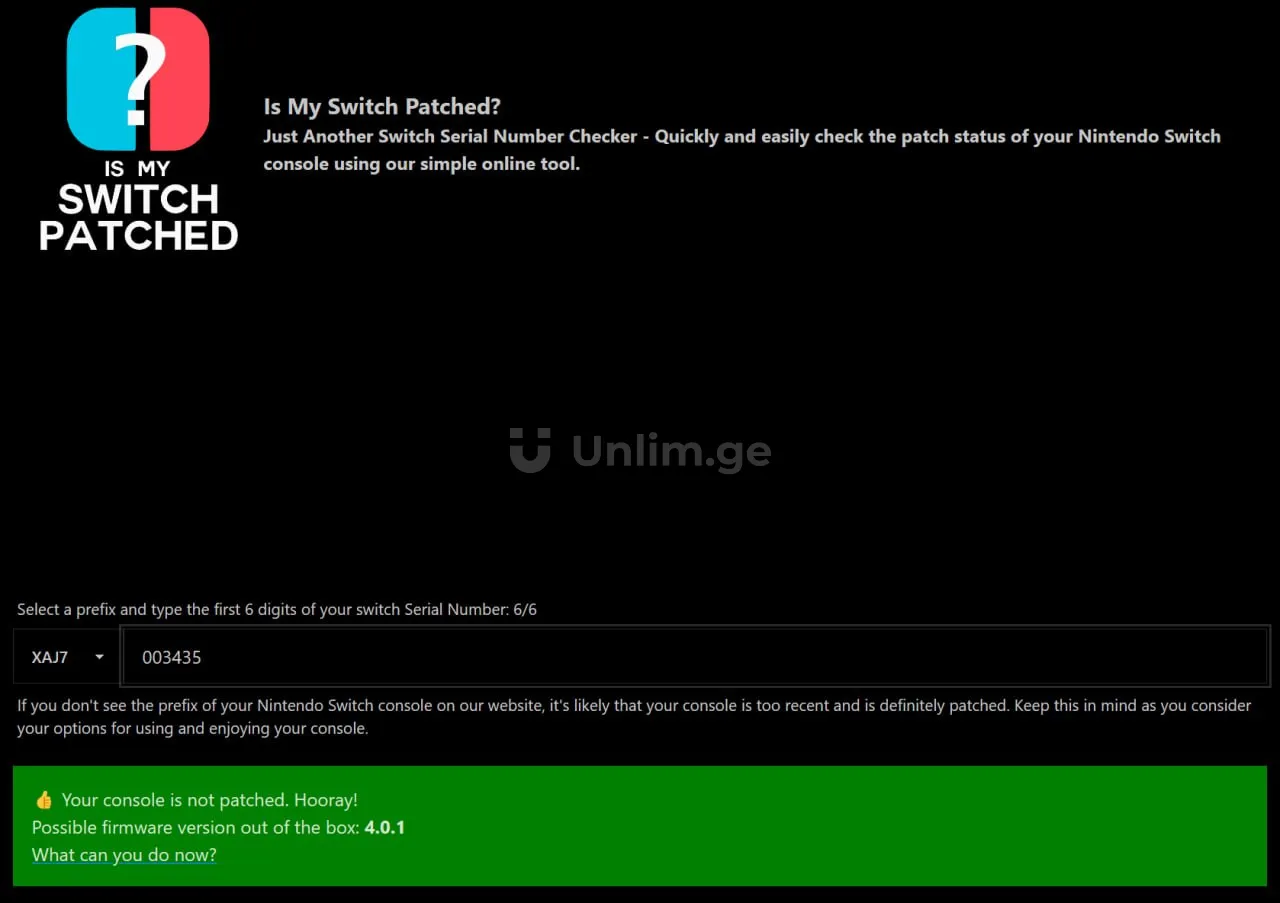Click the "Just Another Switch Serial Number Checker" description

[742, 150]
